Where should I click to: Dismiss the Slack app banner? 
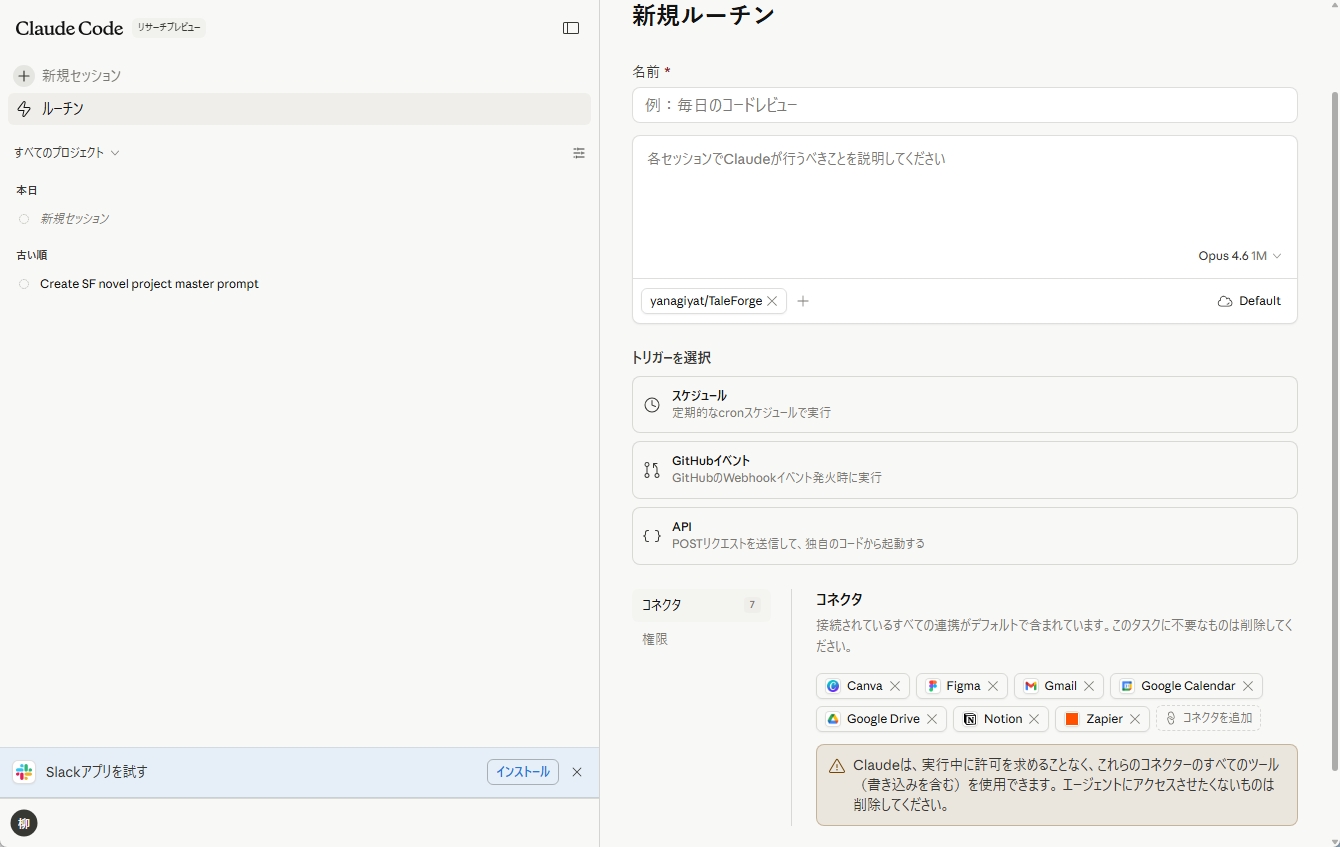coord(576,771)
